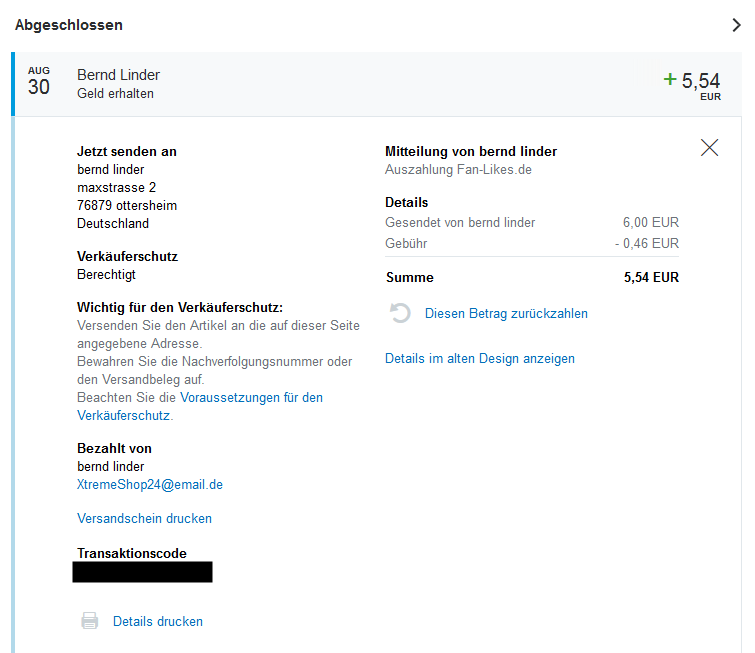
Task: Click the maxstrasse 2 address line
Action: pyautogui.click(x=116, y=187)
